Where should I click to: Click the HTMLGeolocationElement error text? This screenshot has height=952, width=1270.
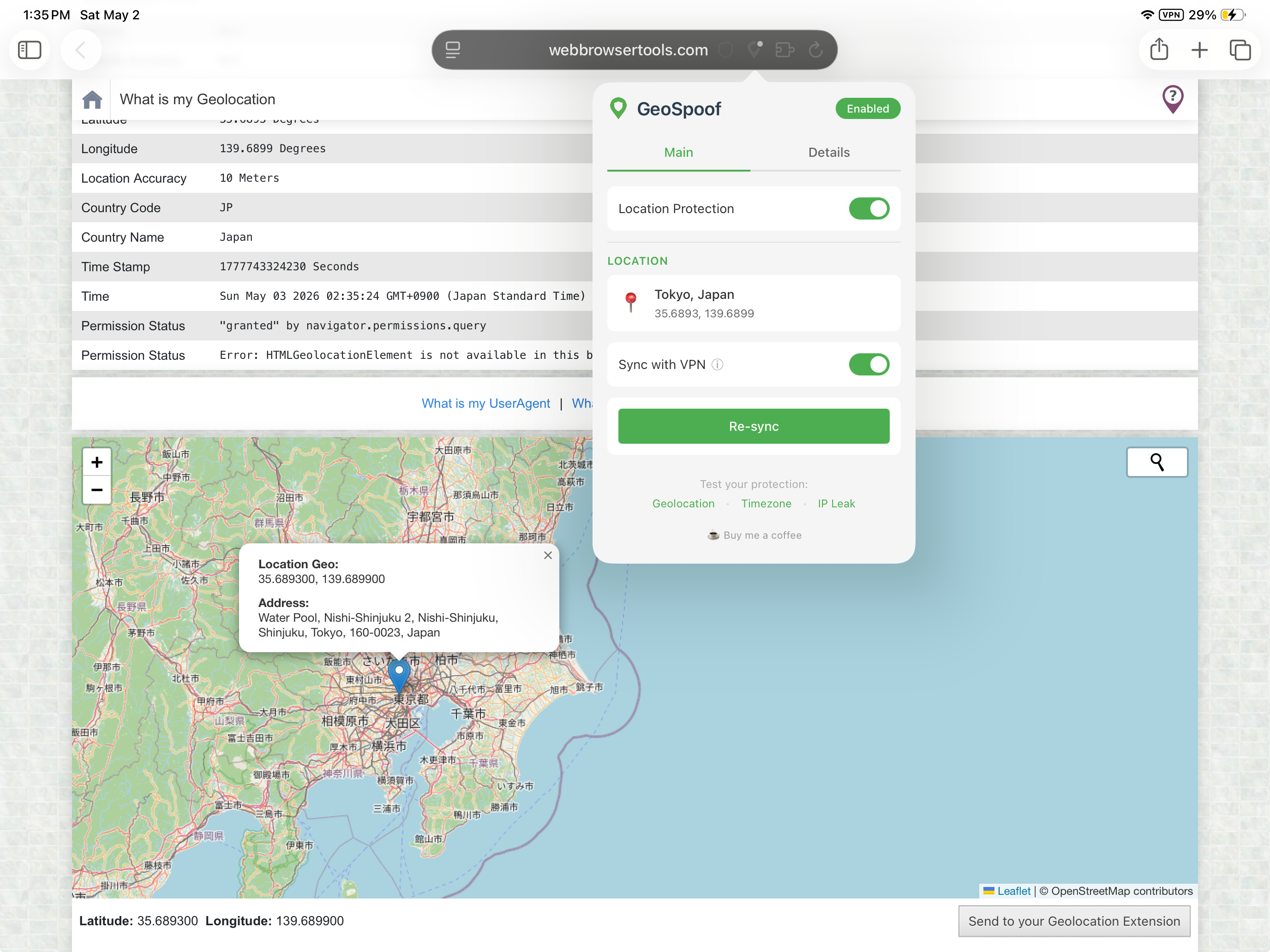click(406, 355)
